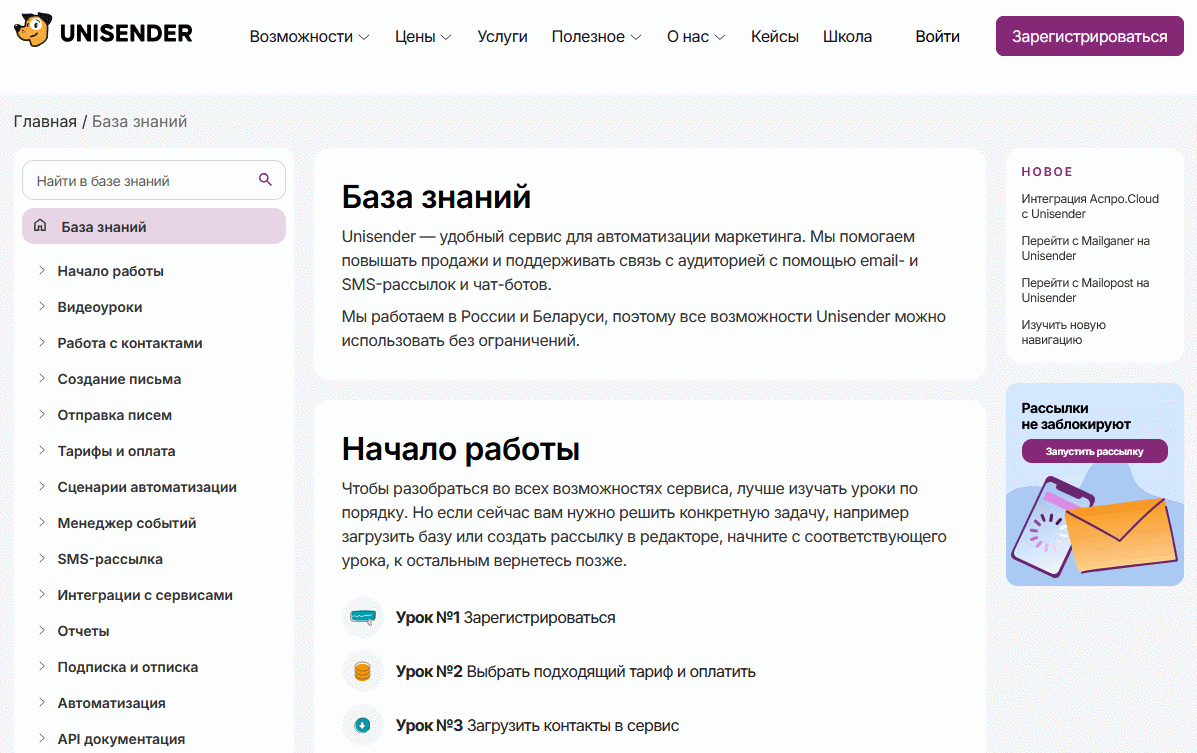Viewport: 1197px width, 753px height.
Task: Expand the Менеджер событий chevron
Action: point(42,522)
